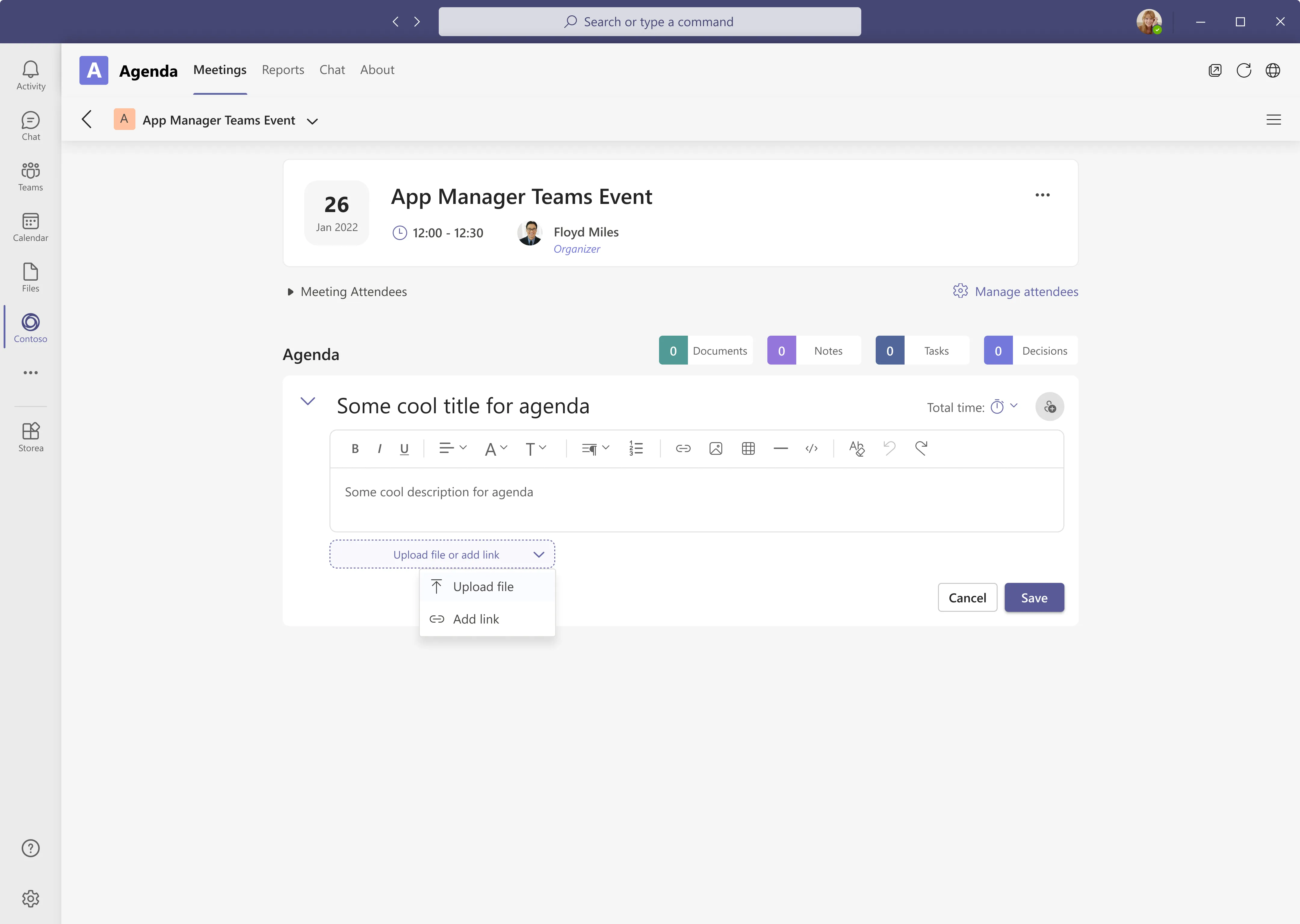Insert a numbered list
This screenshot has height=924, width=1300.
(x=636, y=449)
